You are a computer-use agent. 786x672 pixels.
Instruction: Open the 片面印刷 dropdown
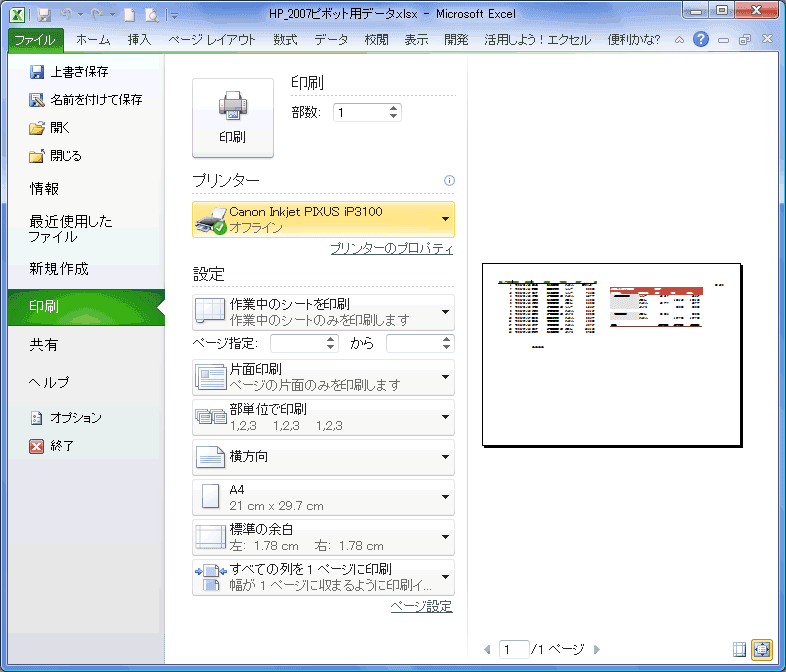pyautogui.click(x=323, y=377)
